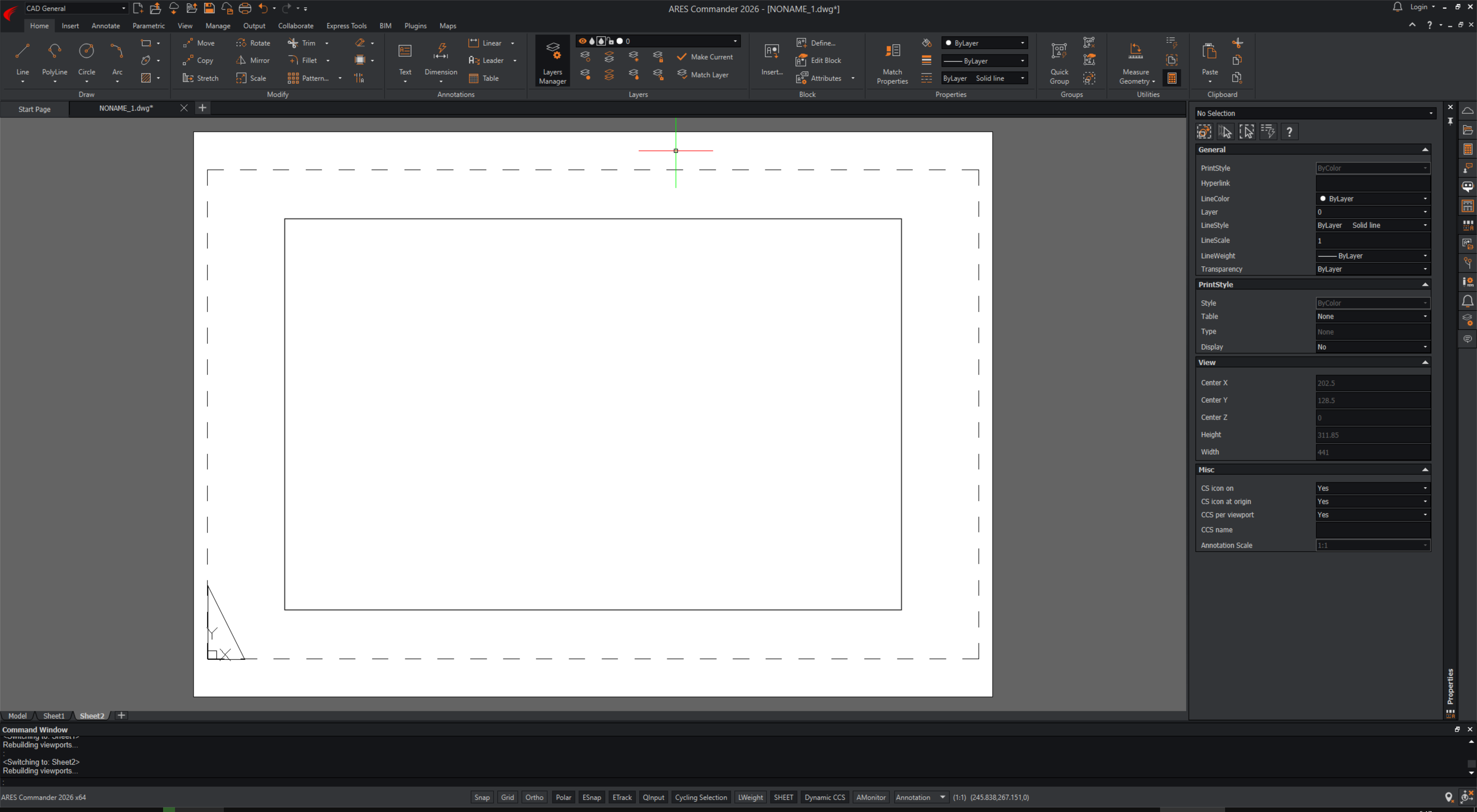1477x812 pixels.
Task: Open the ribbon ByLayer line color selector
Action: point(985,43)
